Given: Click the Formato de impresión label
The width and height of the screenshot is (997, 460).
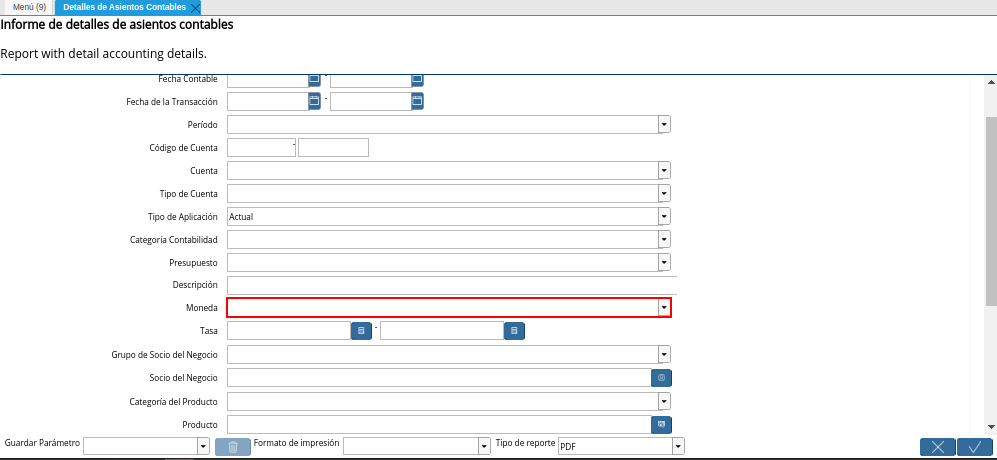Looking at the screenshot, I should pos(296,442).
